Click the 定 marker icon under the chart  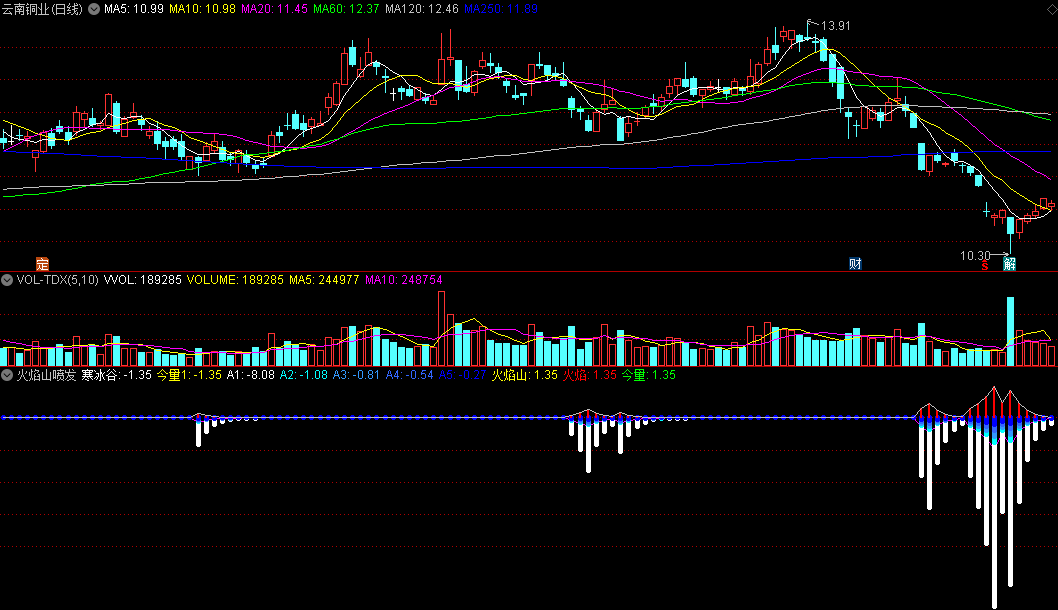click(43, 264)
